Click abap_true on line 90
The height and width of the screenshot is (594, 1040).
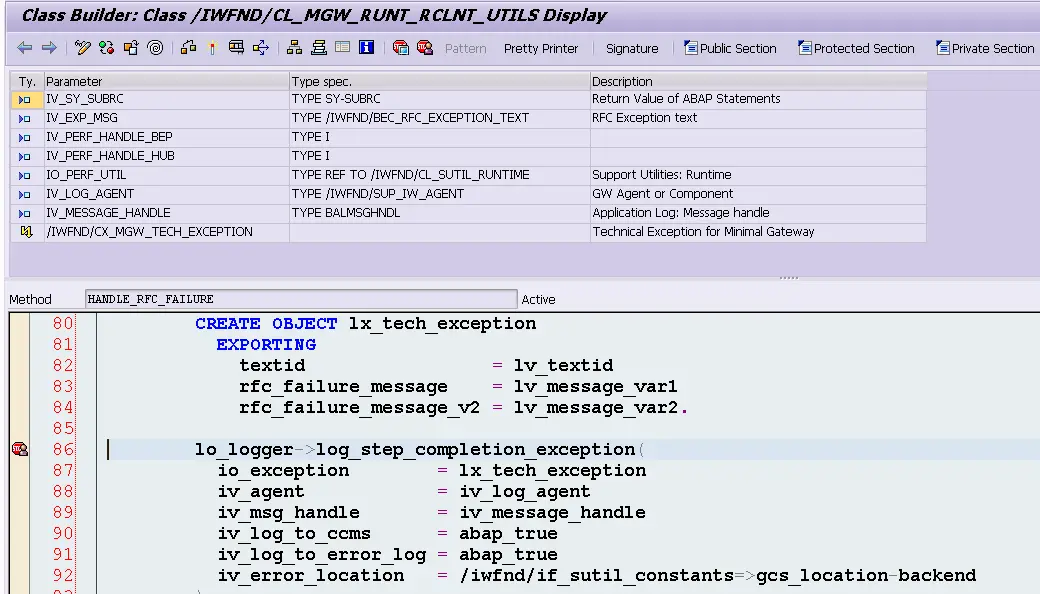click(508, 534)
